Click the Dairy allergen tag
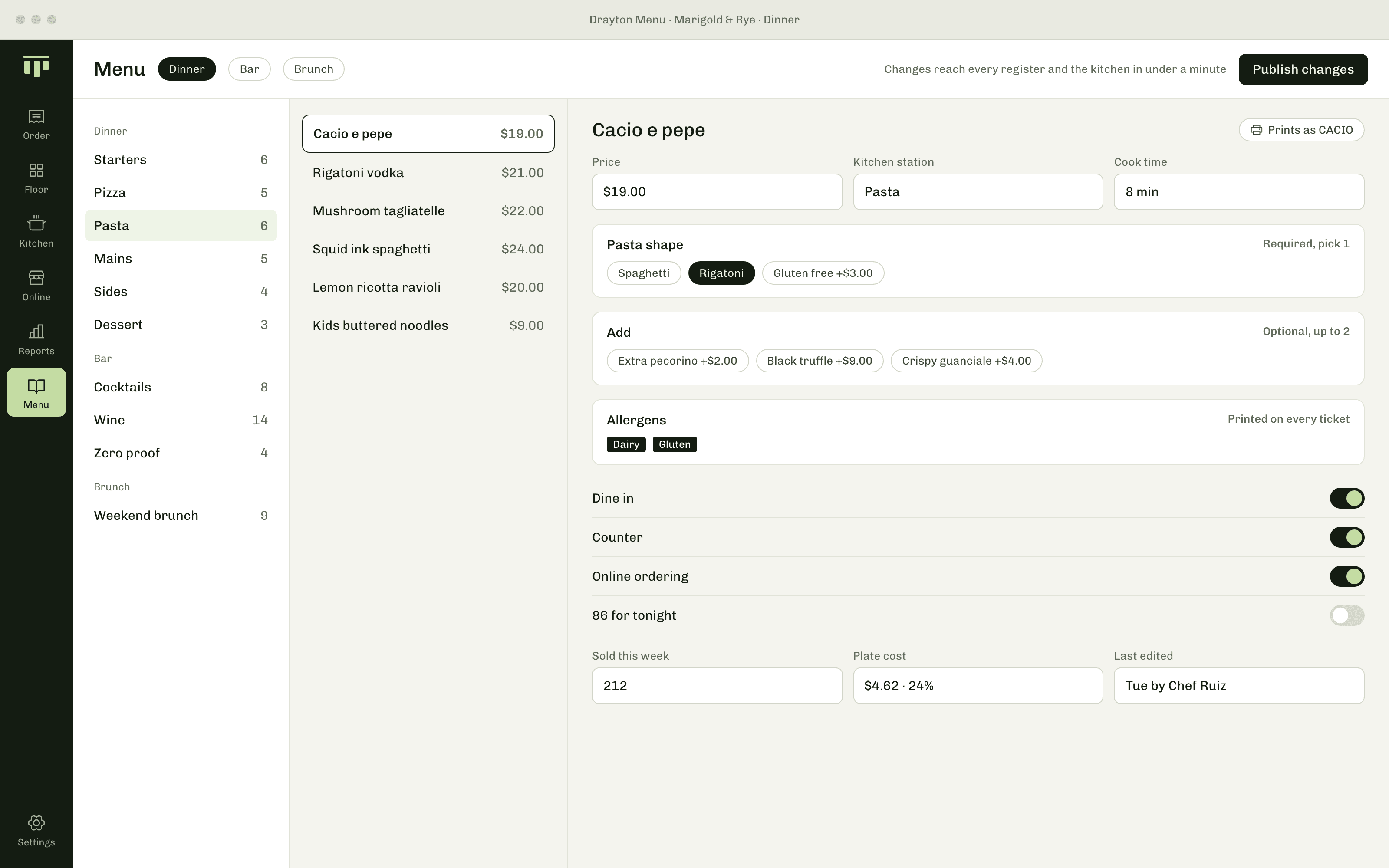Screen dimensions: 1389x868 tap(625, 444)
